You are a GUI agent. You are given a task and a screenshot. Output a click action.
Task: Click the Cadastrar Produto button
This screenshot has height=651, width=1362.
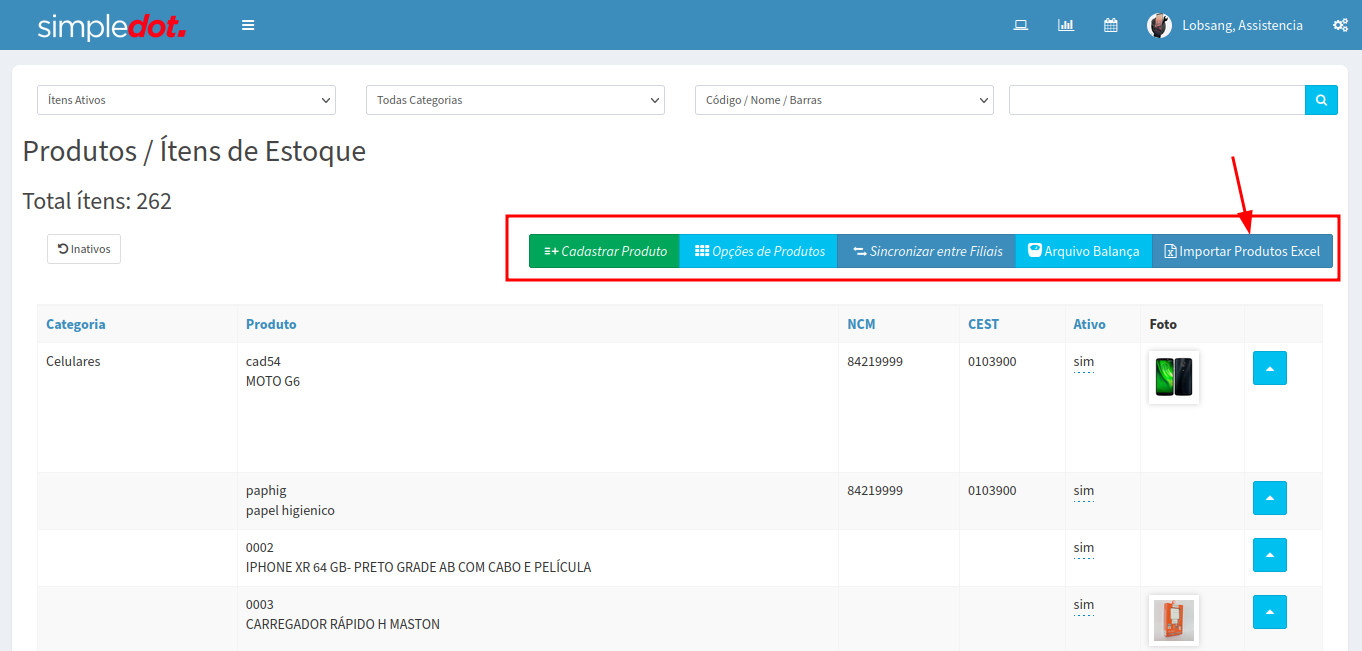(x=604, y=251)
